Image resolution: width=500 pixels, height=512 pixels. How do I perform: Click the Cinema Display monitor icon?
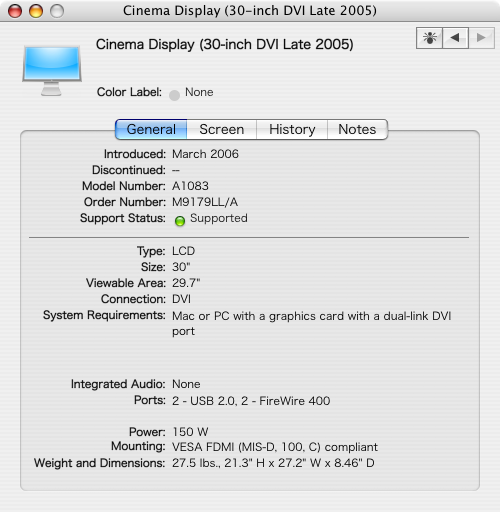(52, 71)
